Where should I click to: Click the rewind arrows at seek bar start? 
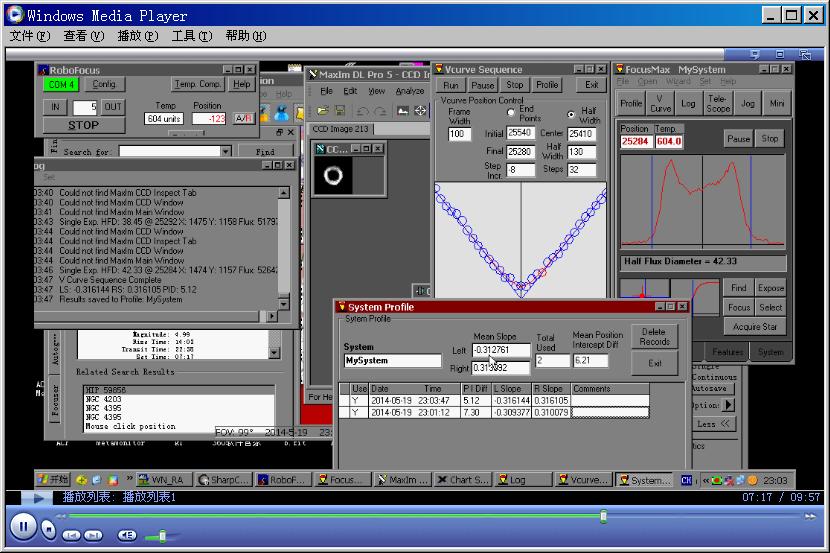(61, 516)
